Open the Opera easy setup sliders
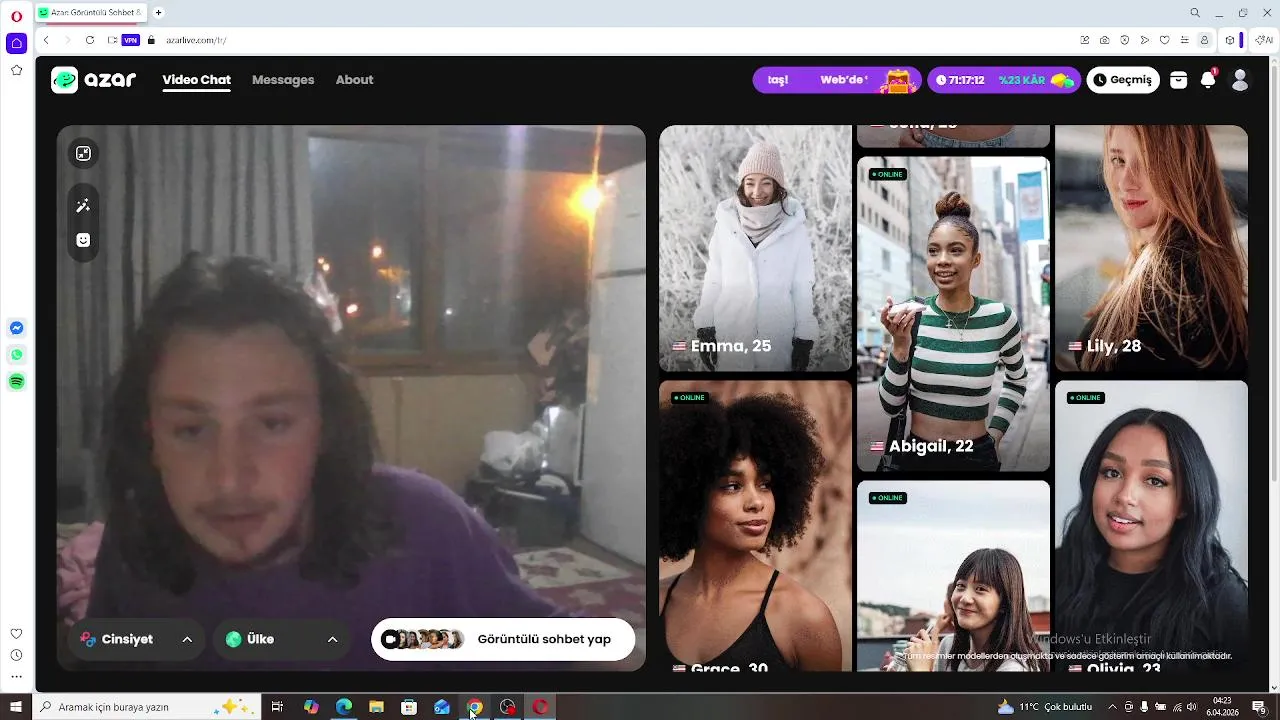Viewport: 1280px width, 720px height. click(1184, 40)
